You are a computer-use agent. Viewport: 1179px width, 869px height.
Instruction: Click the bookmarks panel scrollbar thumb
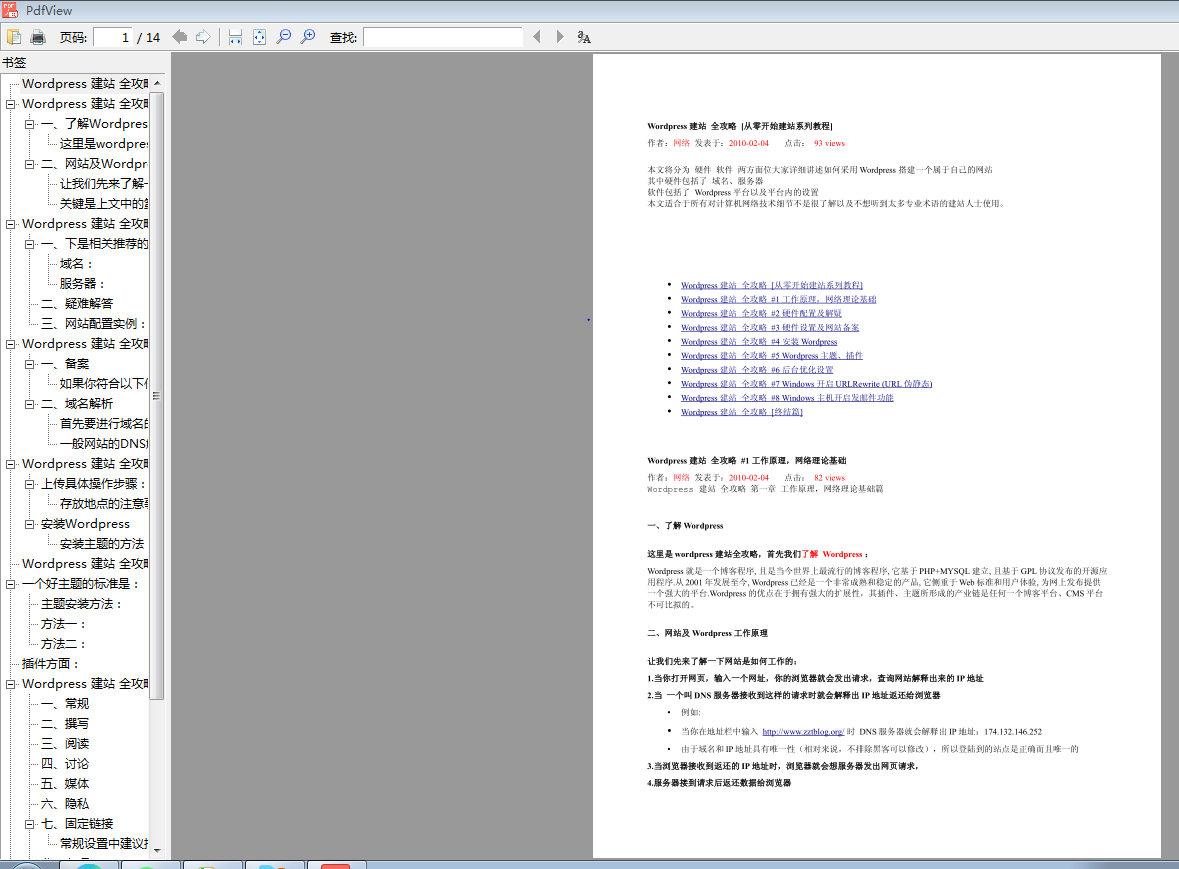click(x=157, y=395)
